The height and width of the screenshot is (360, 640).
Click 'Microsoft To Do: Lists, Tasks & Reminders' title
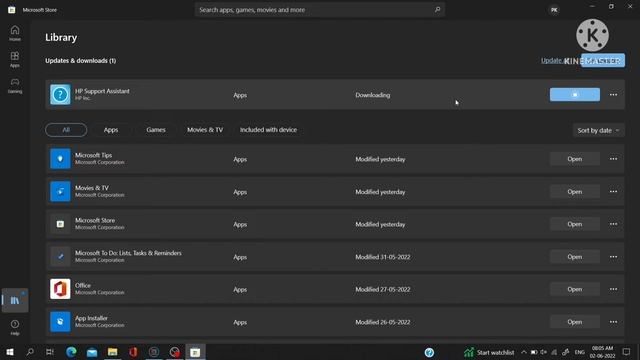click(128, 253)
